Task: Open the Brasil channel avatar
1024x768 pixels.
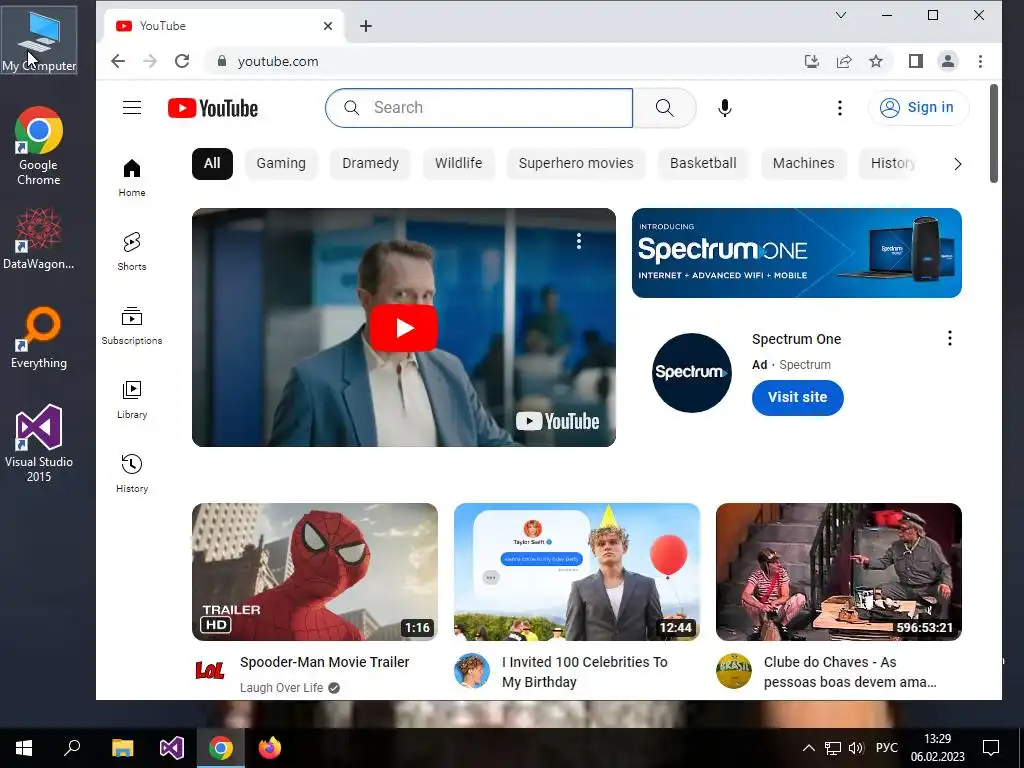Action: click(x=734, y=671)
